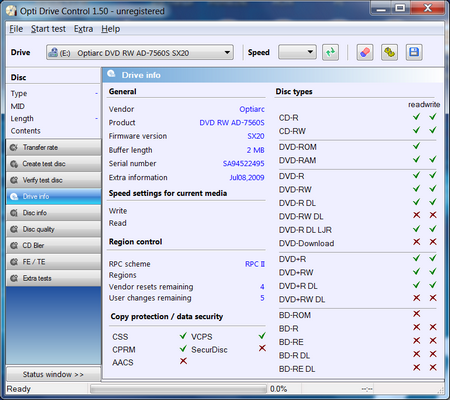
Task: Open the Extra menu
Action: click(x=83, y=29)
